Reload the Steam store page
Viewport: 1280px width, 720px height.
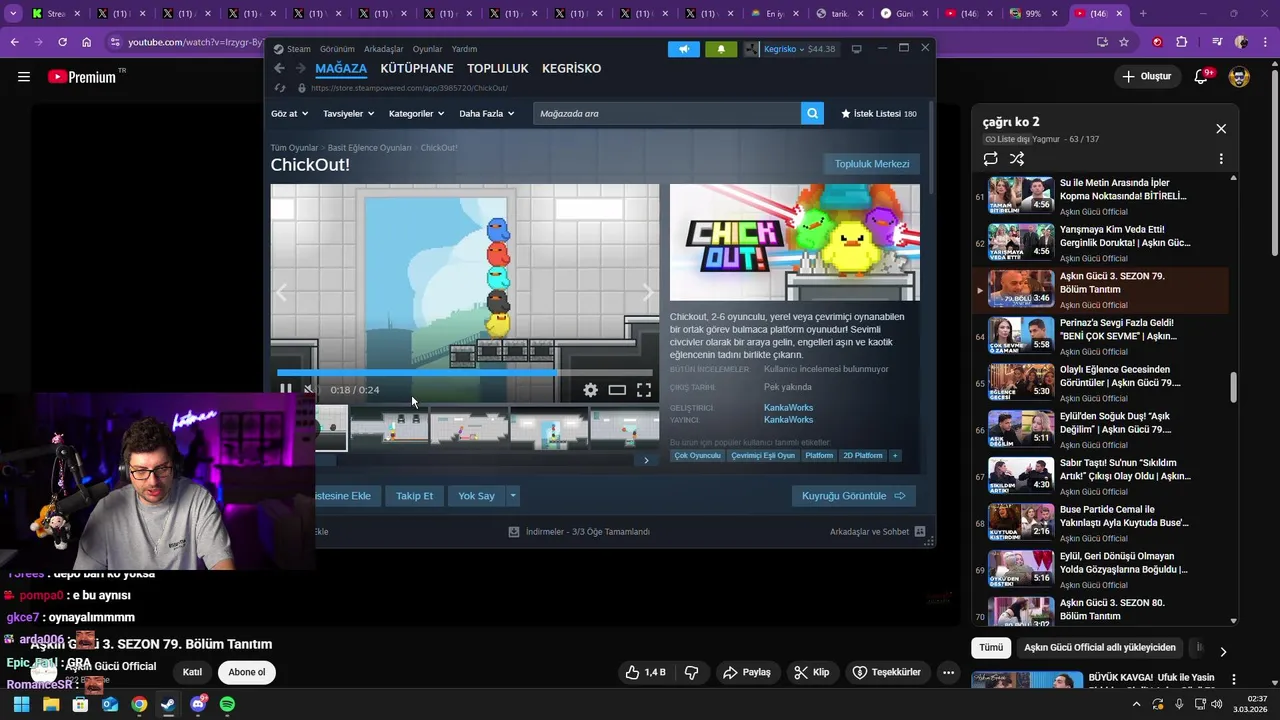[280, 88]
